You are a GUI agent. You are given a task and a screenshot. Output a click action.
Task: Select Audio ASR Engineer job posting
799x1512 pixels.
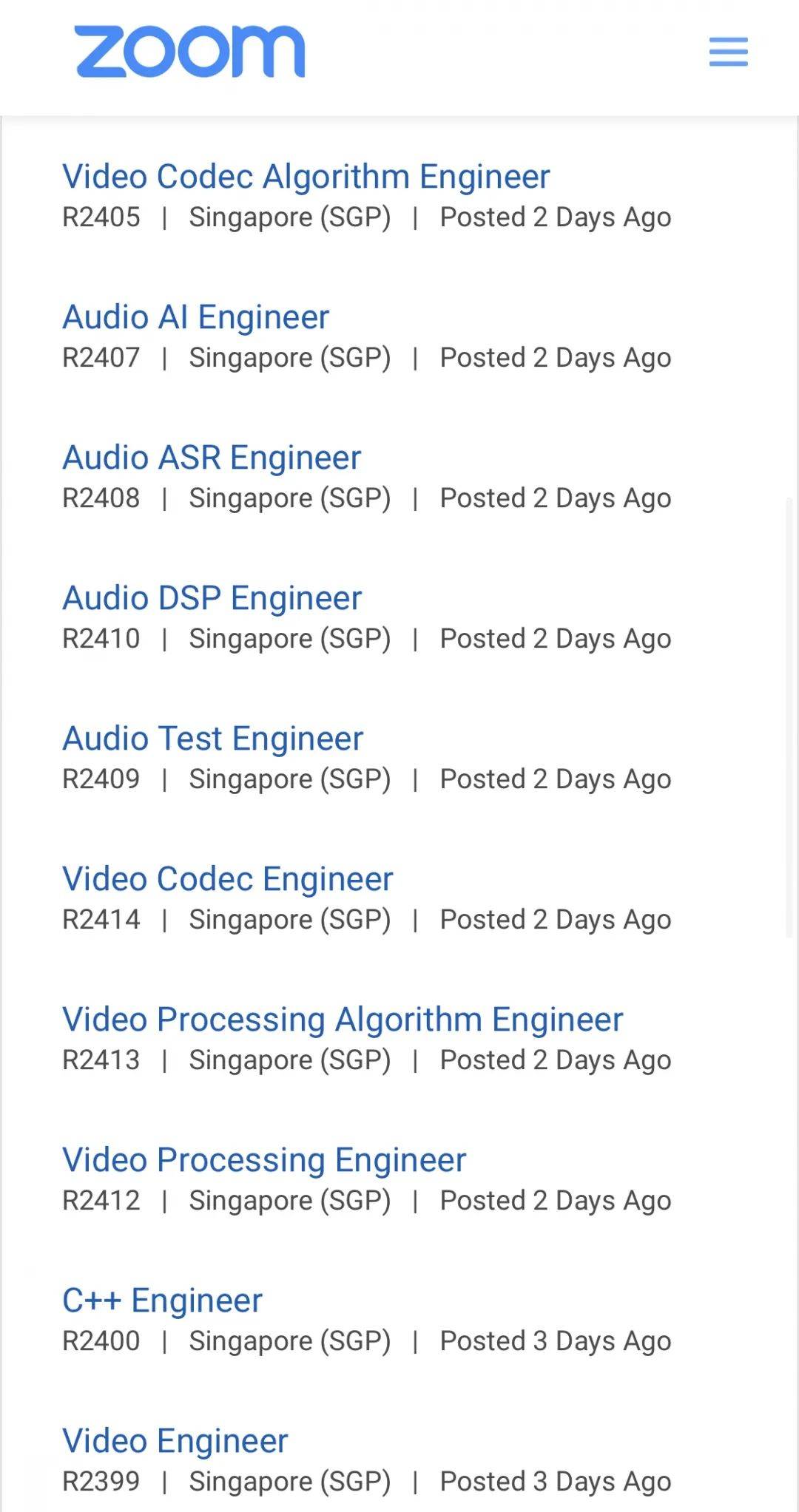(212, 458)
